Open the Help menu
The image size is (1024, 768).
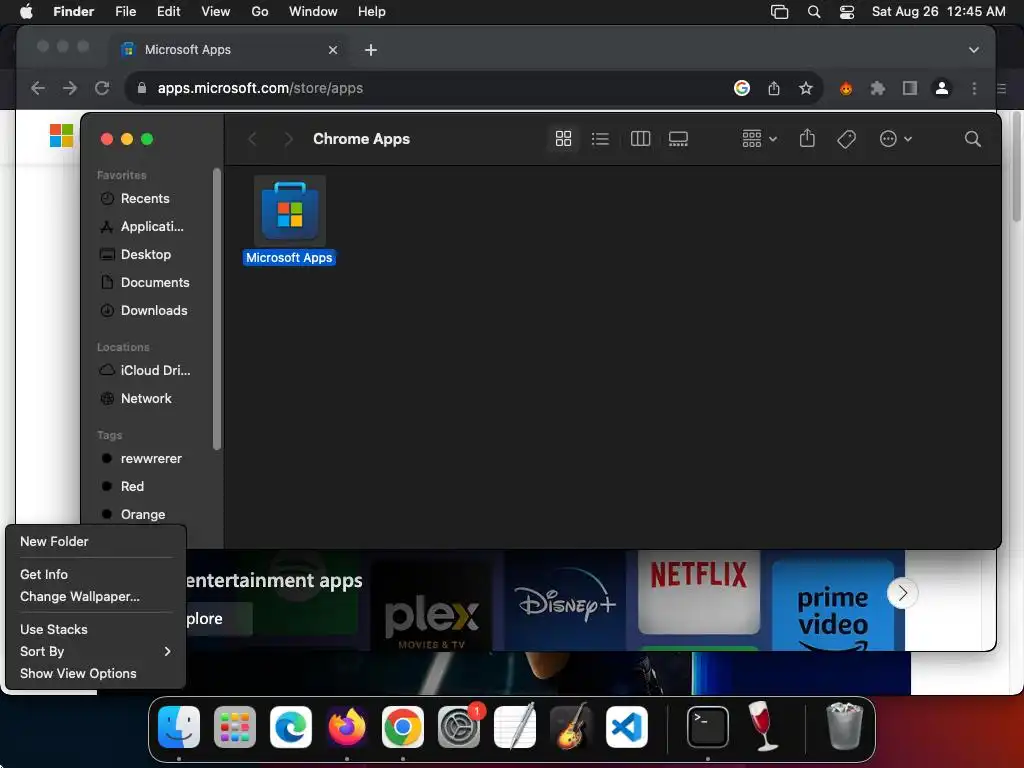click(372, 12)
